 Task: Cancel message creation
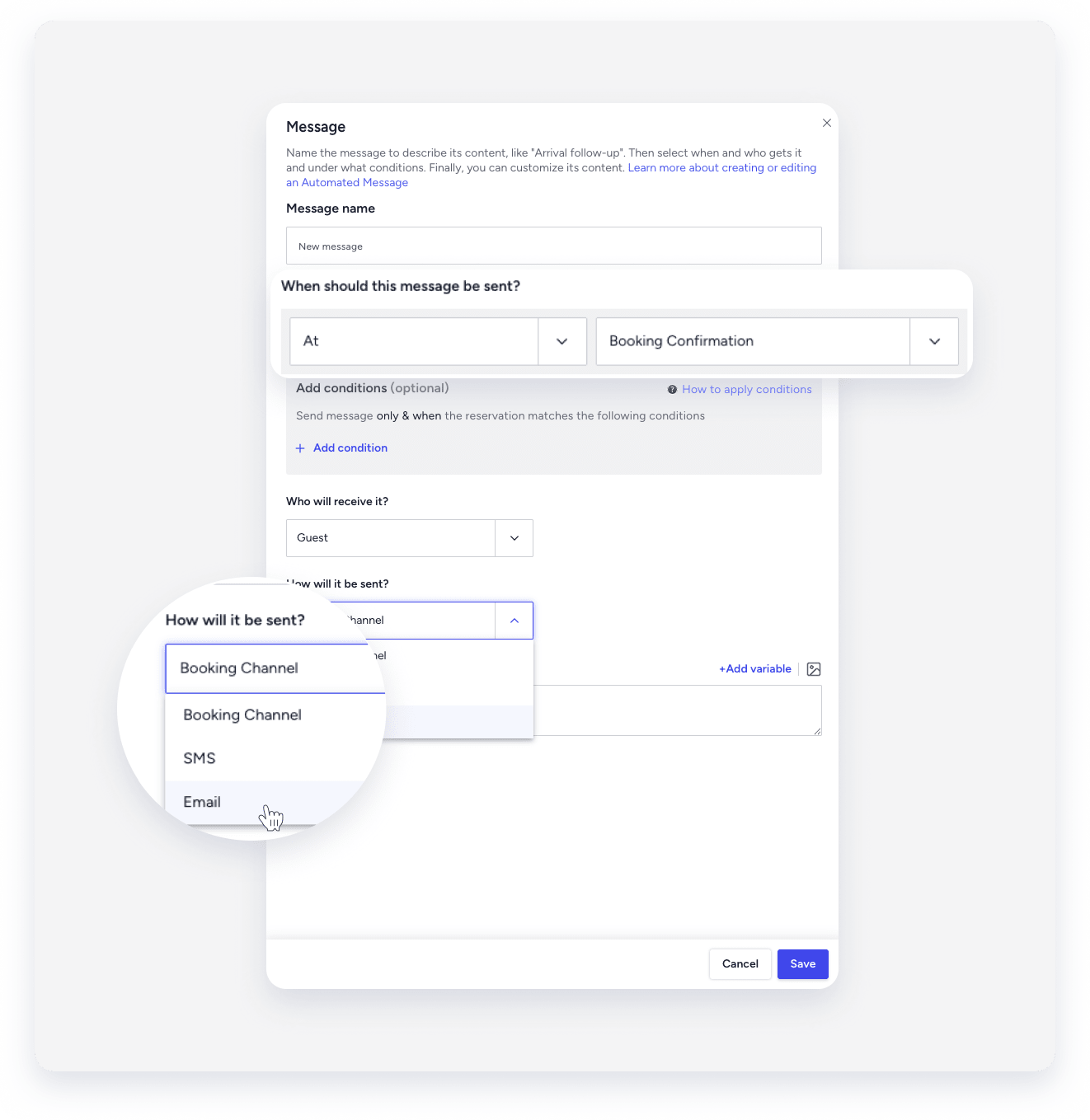pyautogui.click(x=739, y=963)
